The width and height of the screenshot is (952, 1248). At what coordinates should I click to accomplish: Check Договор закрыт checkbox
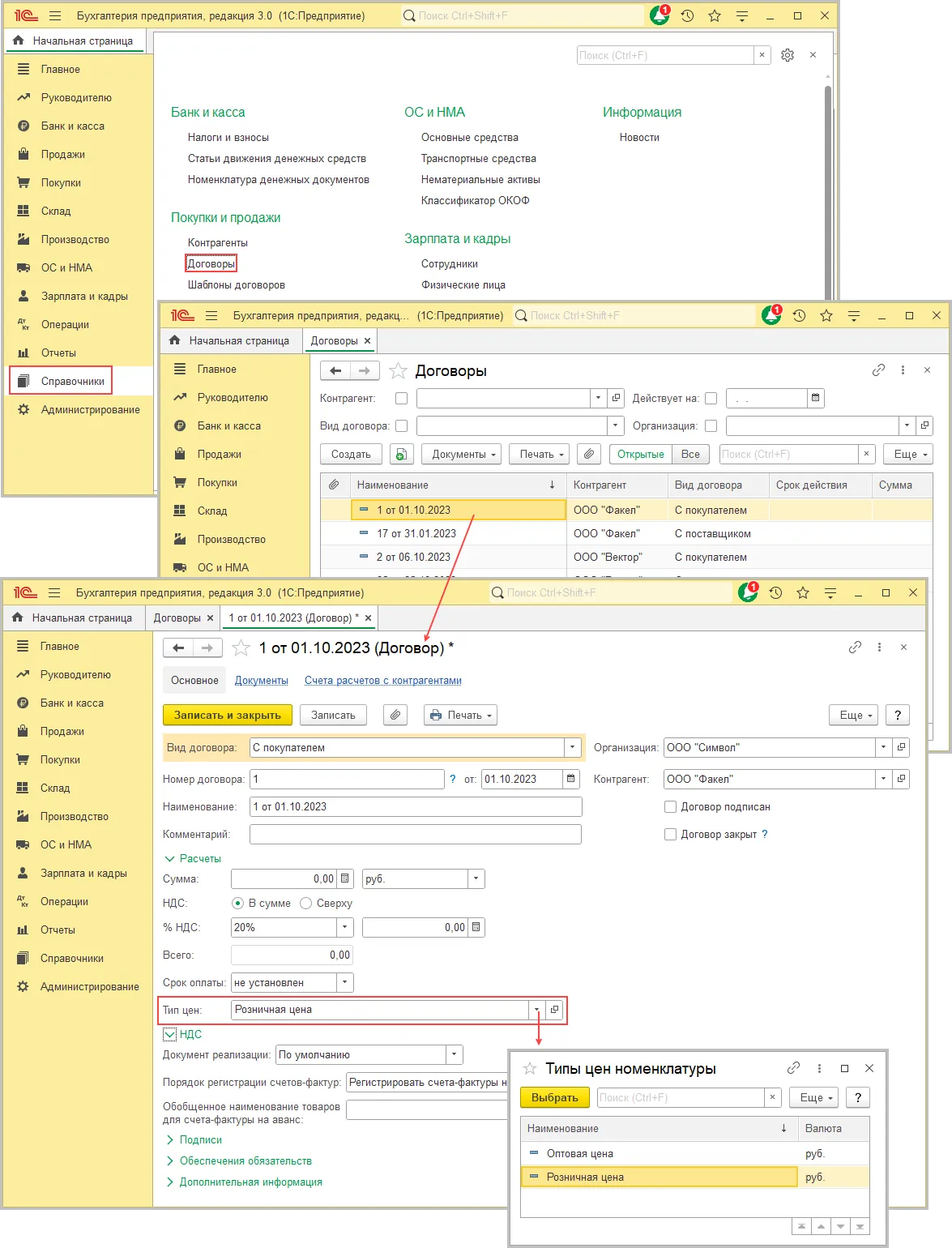(670, 834)
